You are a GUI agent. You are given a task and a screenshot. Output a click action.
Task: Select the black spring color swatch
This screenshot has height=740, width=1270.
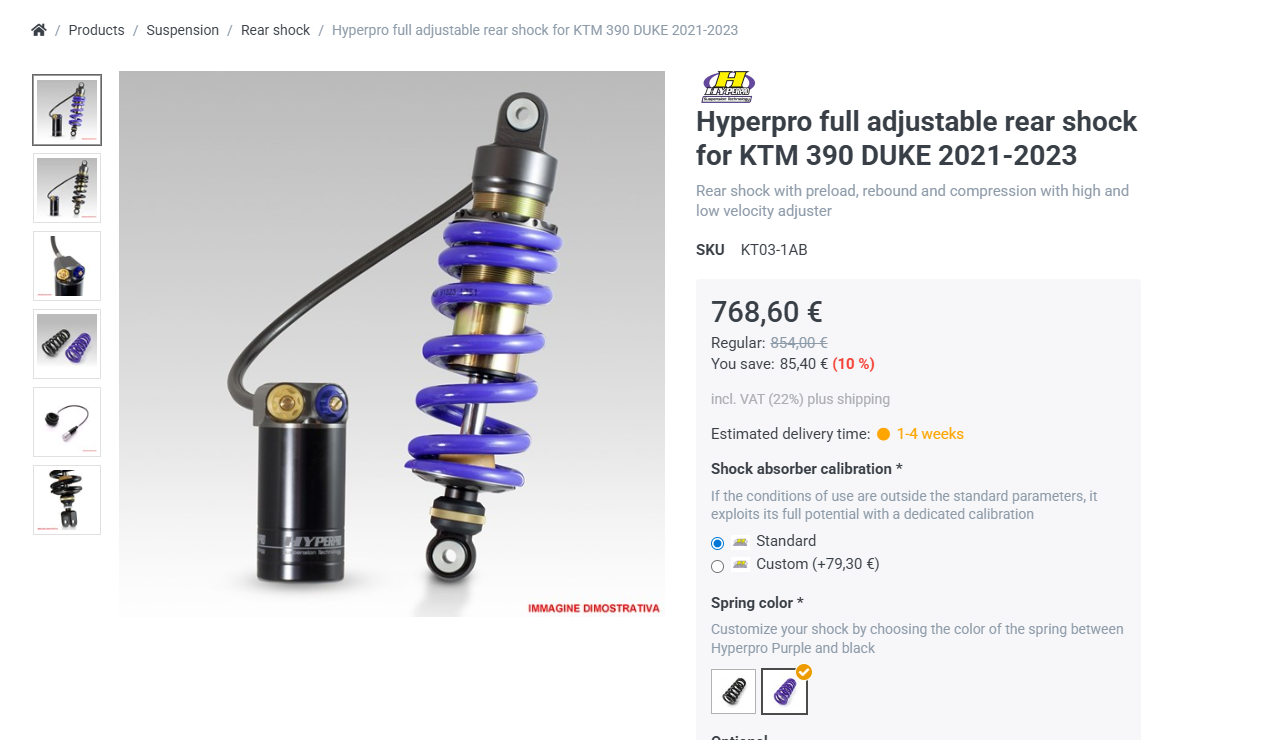(733, 691)
